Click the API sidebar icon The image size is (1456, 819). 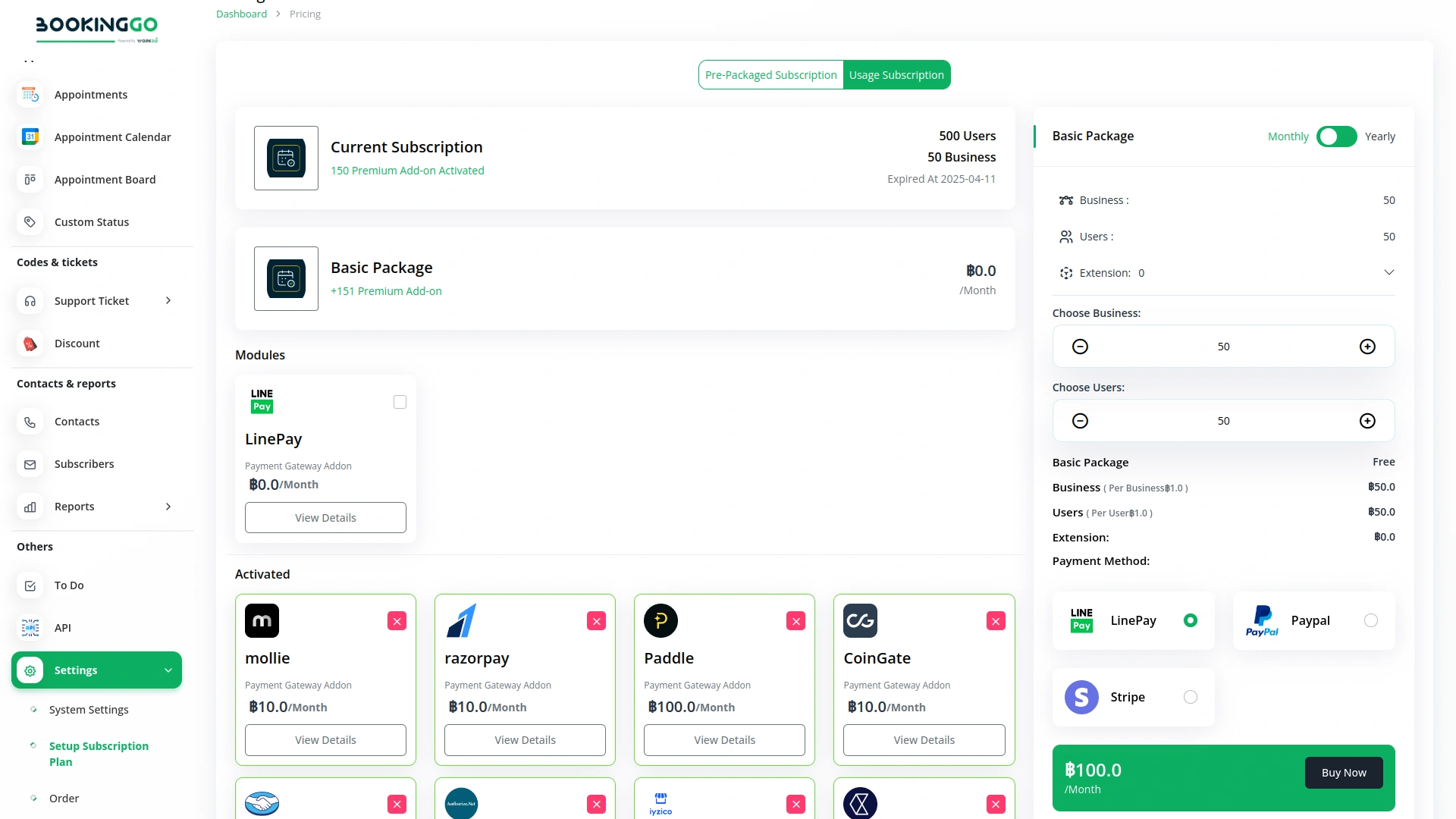(x=30, y=628)
